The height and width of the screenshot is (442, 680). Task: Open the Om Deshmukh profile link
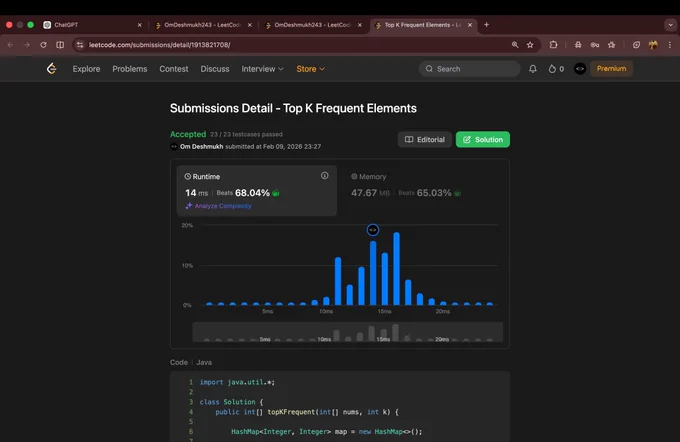202,147
